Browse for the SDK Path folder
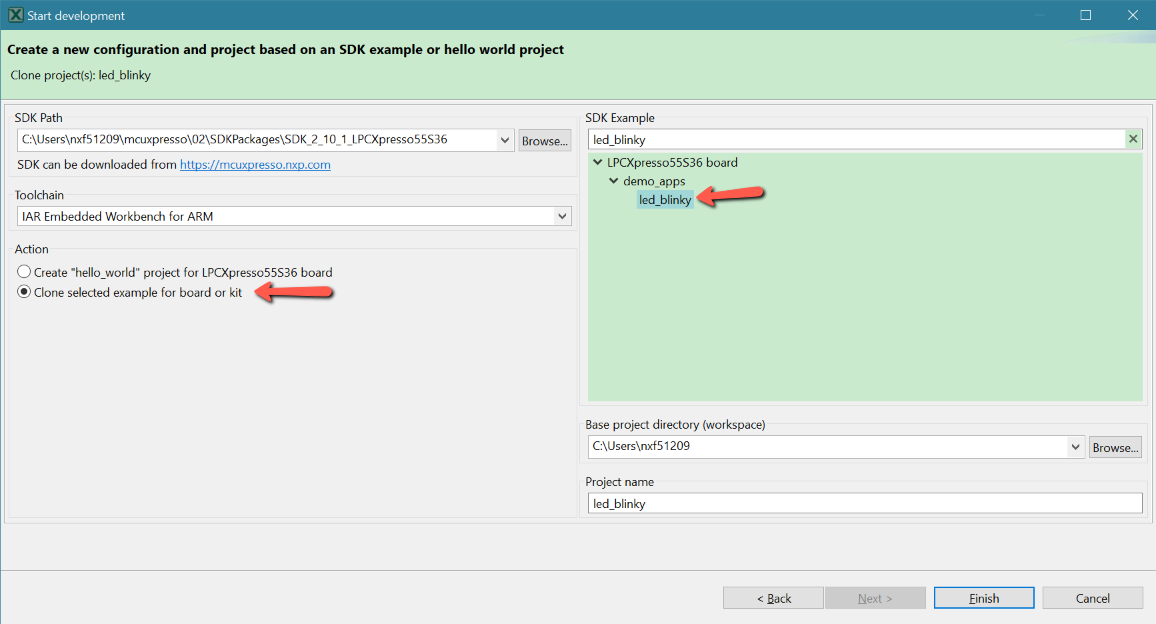Image resolution: width=1156 pixels, height=624 pixels. (545, 141)
